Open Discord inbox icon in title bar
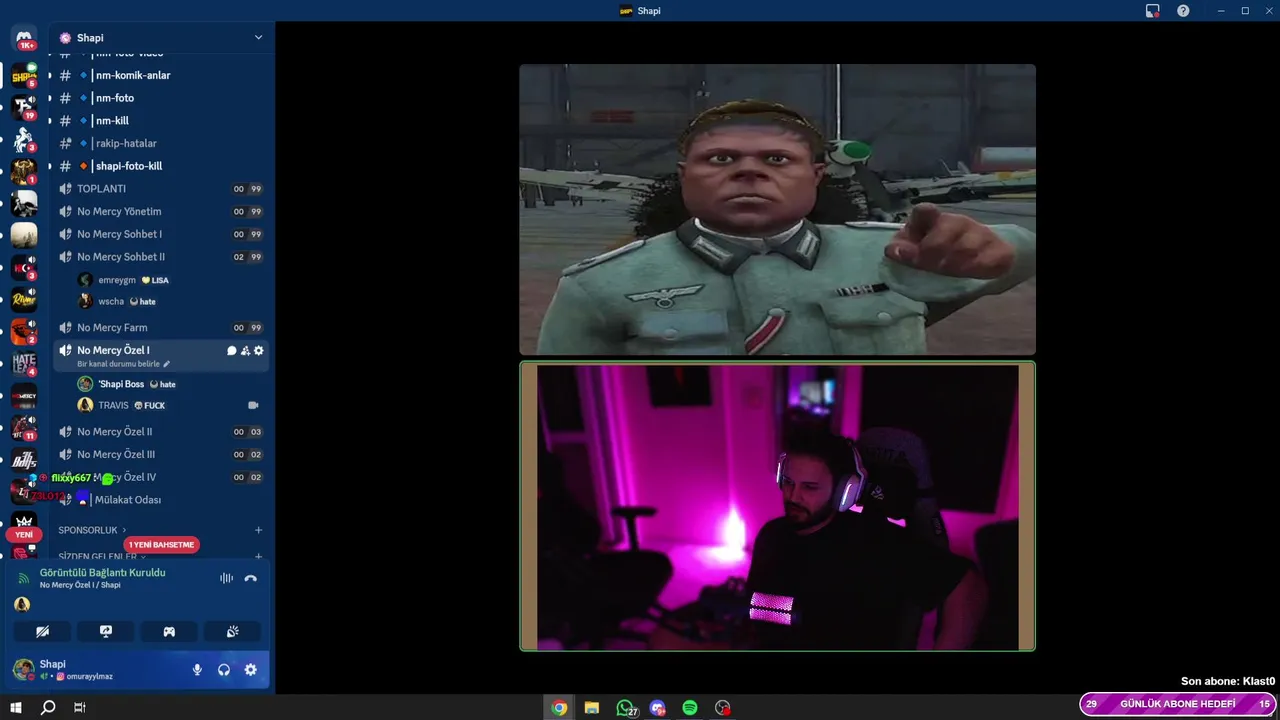The height and width of the screenshot is (720, 1280). (1153, 11)
